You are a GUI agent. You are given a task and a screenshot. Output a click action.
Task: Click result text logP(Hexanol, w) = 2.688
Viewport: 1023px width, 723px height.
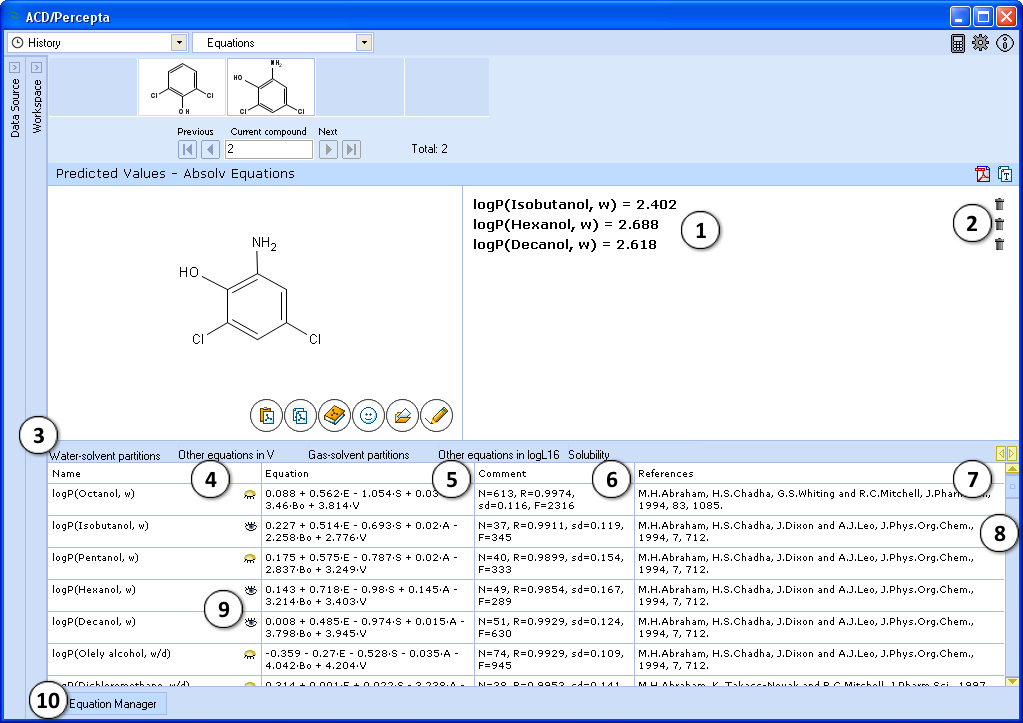point(566,224)
